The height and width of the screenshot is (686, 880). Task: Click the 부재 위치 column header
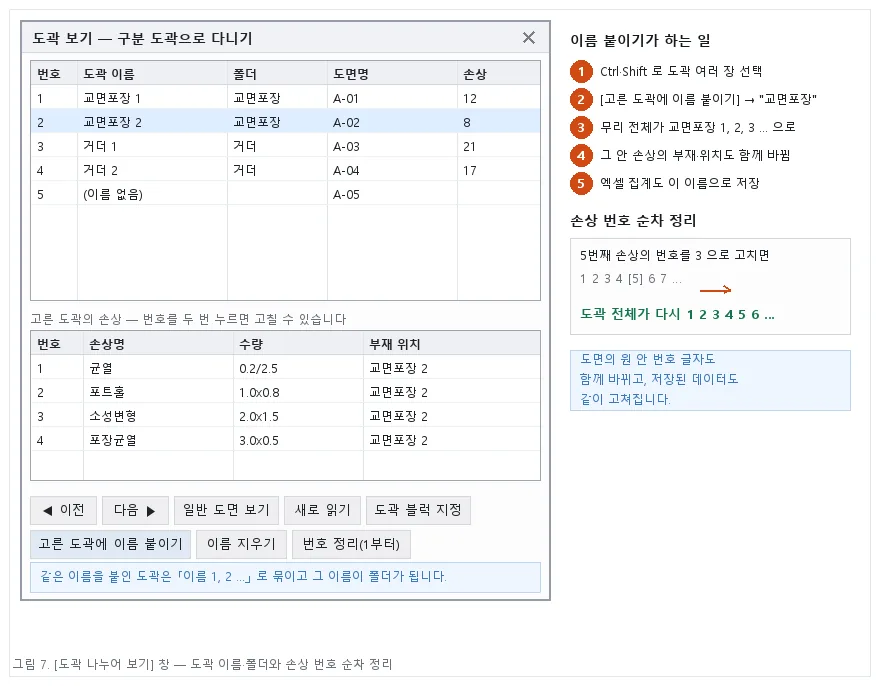452,344
